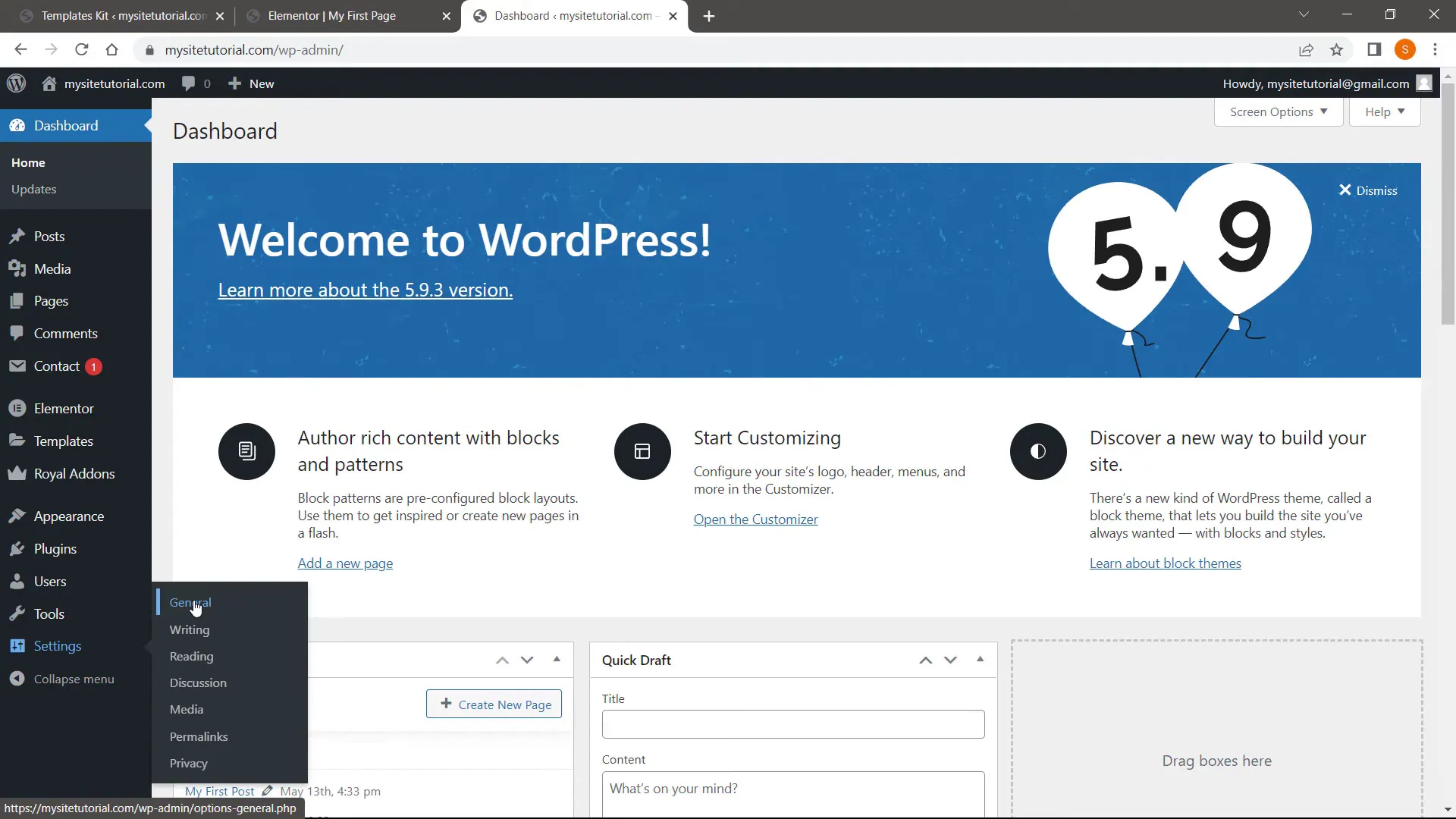Click the home icon beside mysitetutorial.com
This screenshot has height=819, width=1456.
(49, 83)
